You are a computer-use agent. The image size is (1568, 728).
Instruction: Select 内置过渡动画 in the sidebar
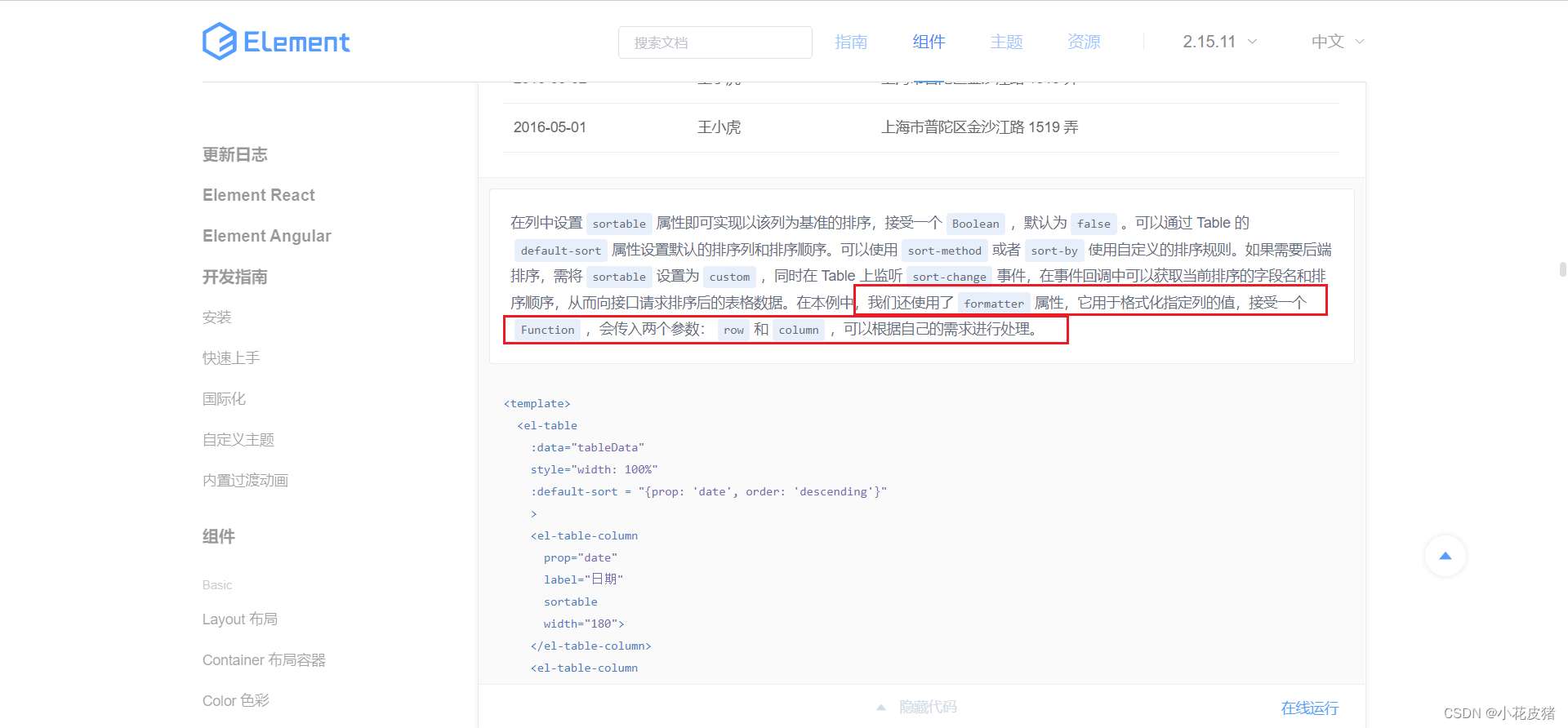pyautogui.click(x=246, y=481)
